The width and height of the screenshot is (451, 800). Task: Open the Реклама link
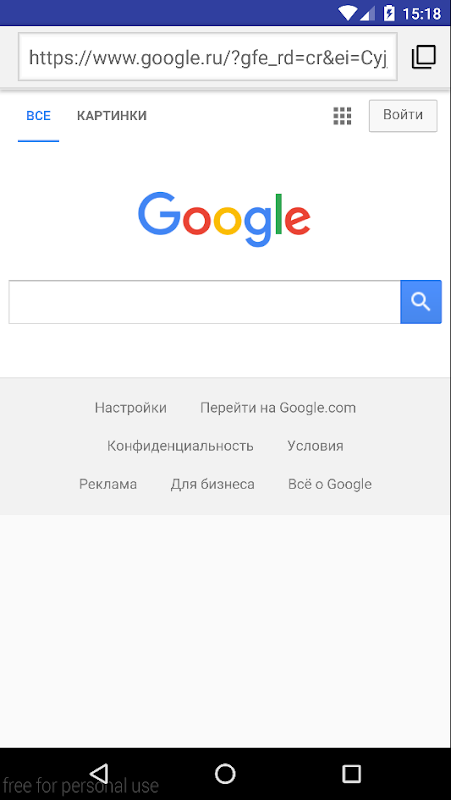coord(108,484)
